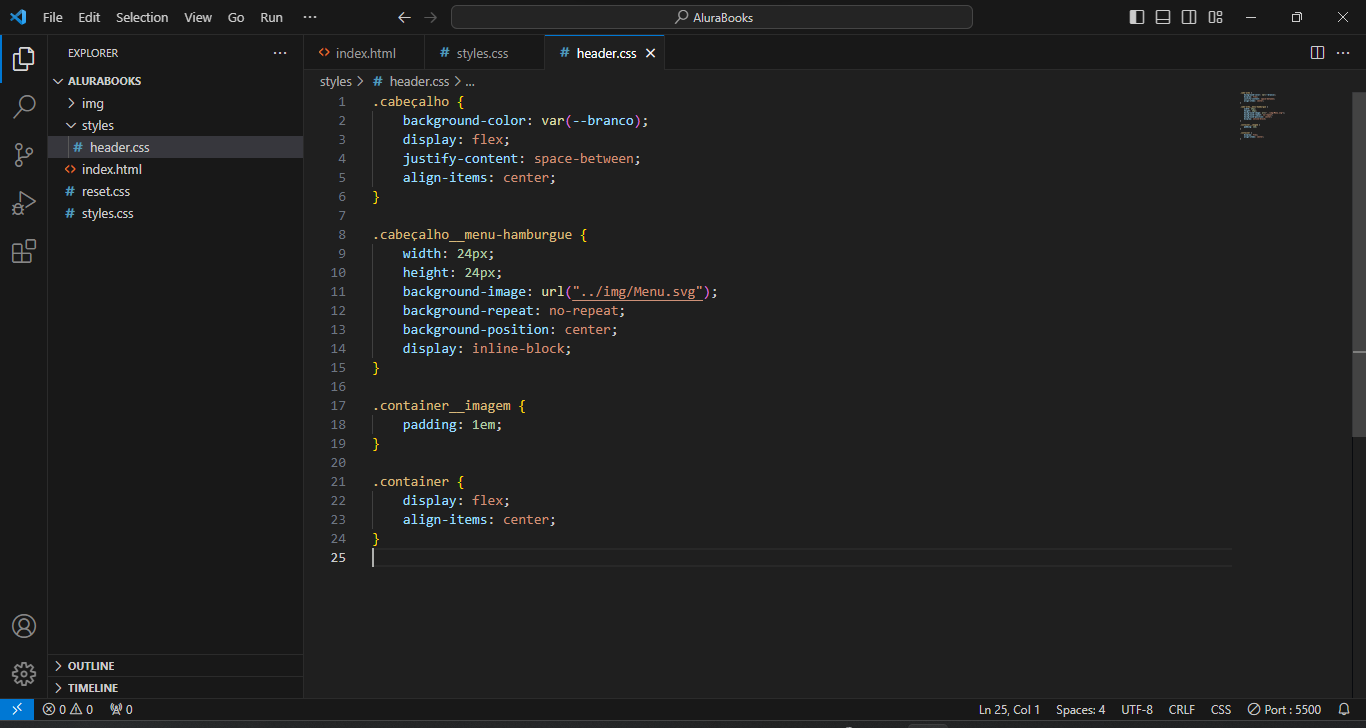Collapse the styles folder

175,125
